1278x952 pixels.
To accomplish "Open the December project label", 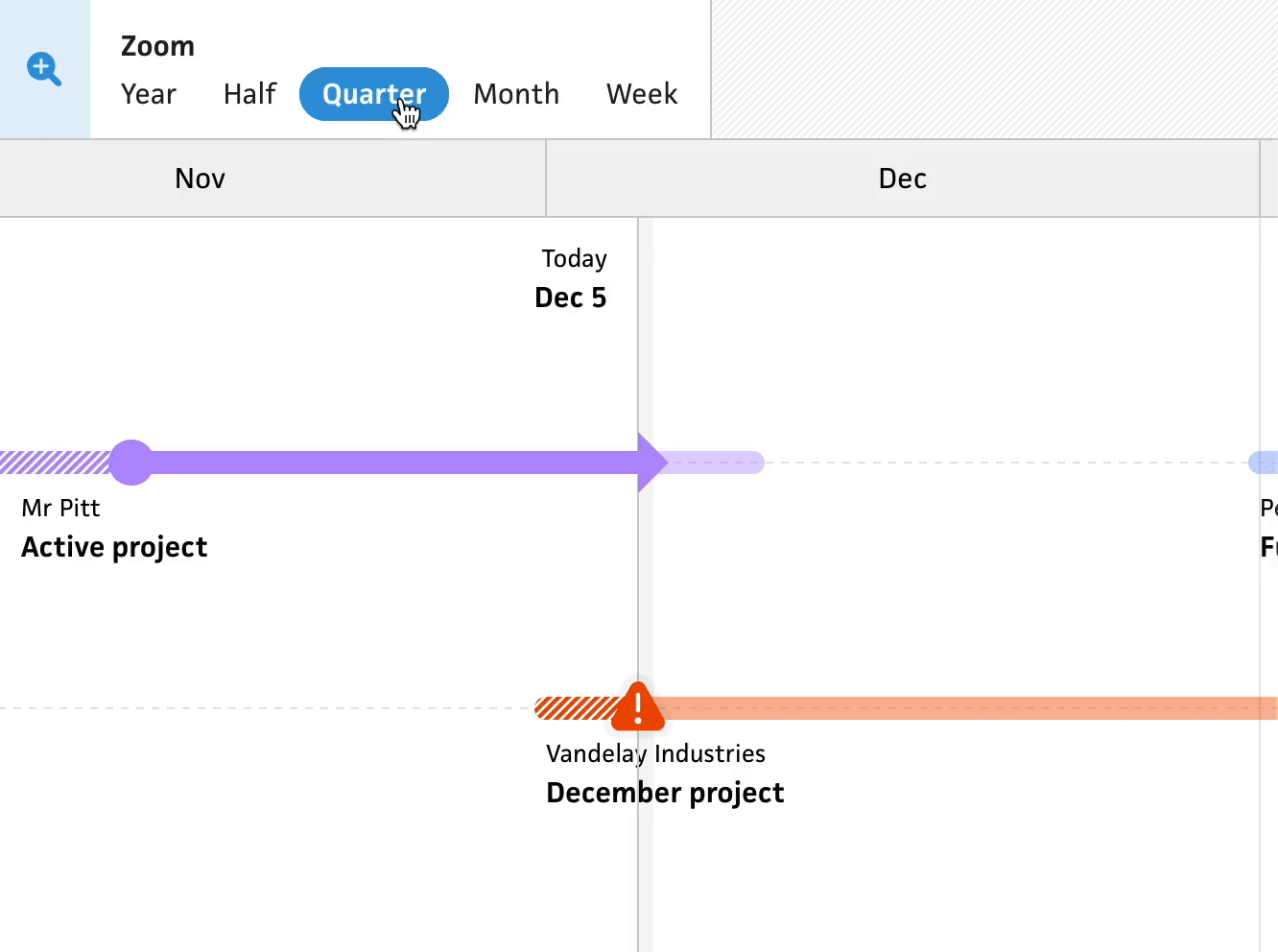I will tap(665, 793).
